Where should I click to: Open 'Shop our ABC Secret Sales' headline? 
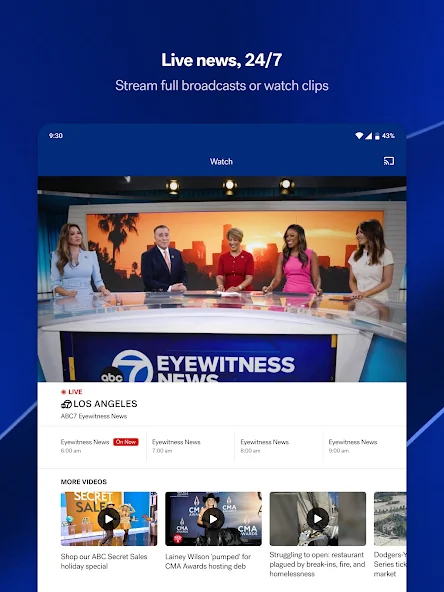[104, 561]
